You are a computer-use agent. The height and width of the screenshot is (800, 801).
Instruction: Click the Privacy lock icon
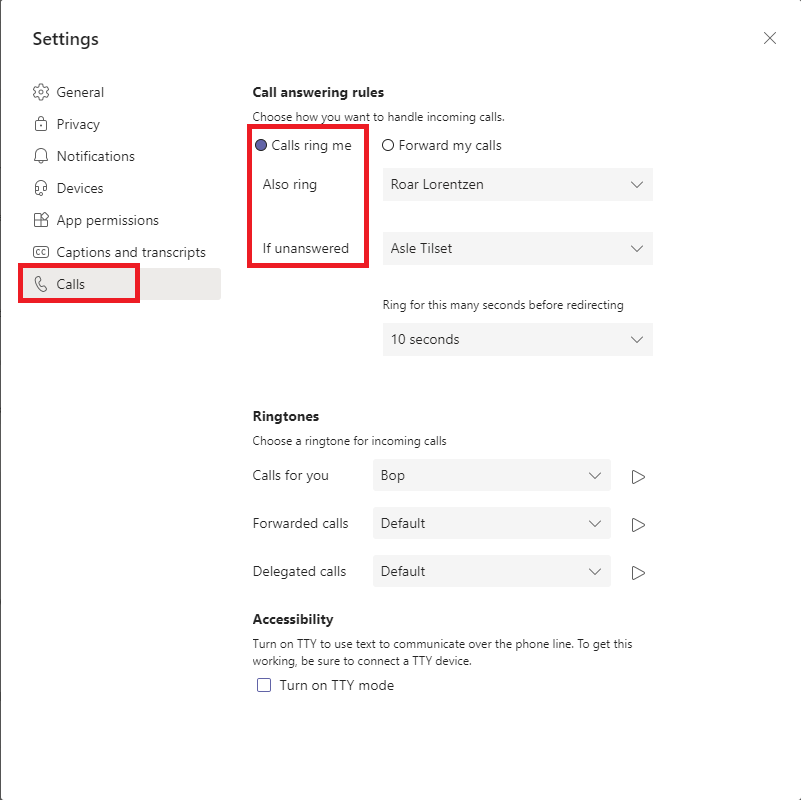coord(41,124)
